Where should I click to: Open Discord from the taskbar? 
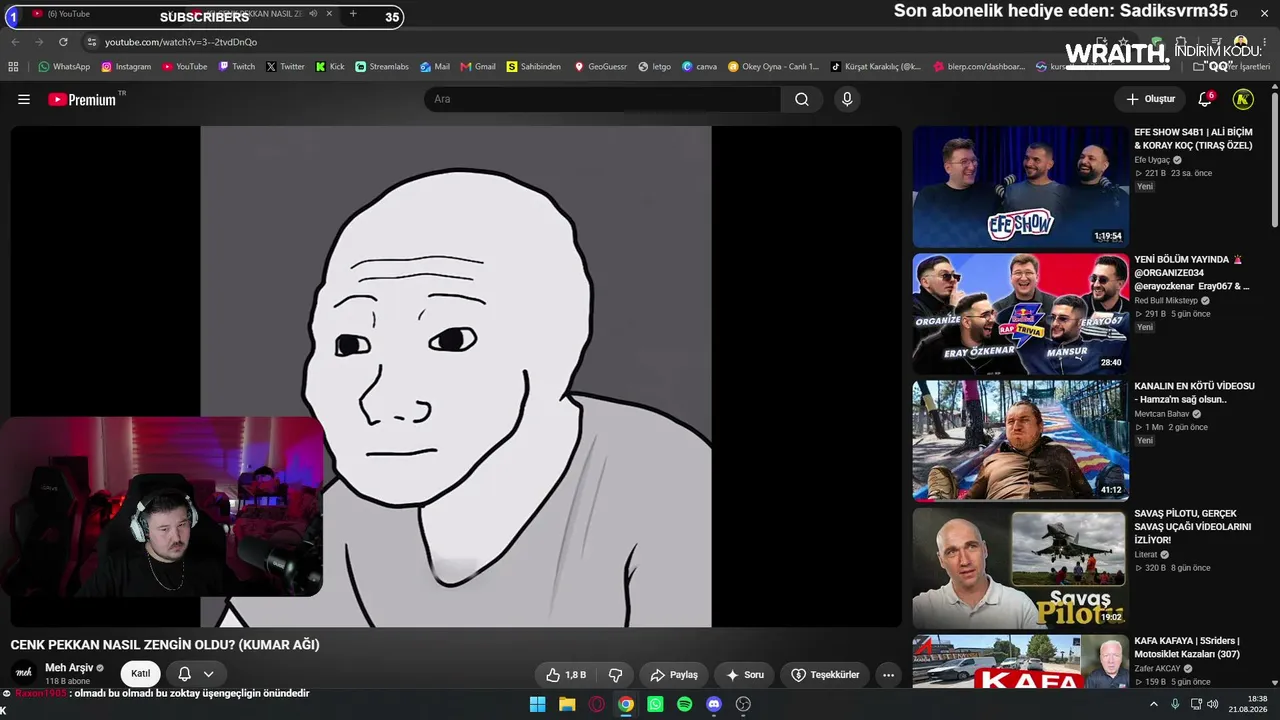pyautogui.click(x=714, y=704)
